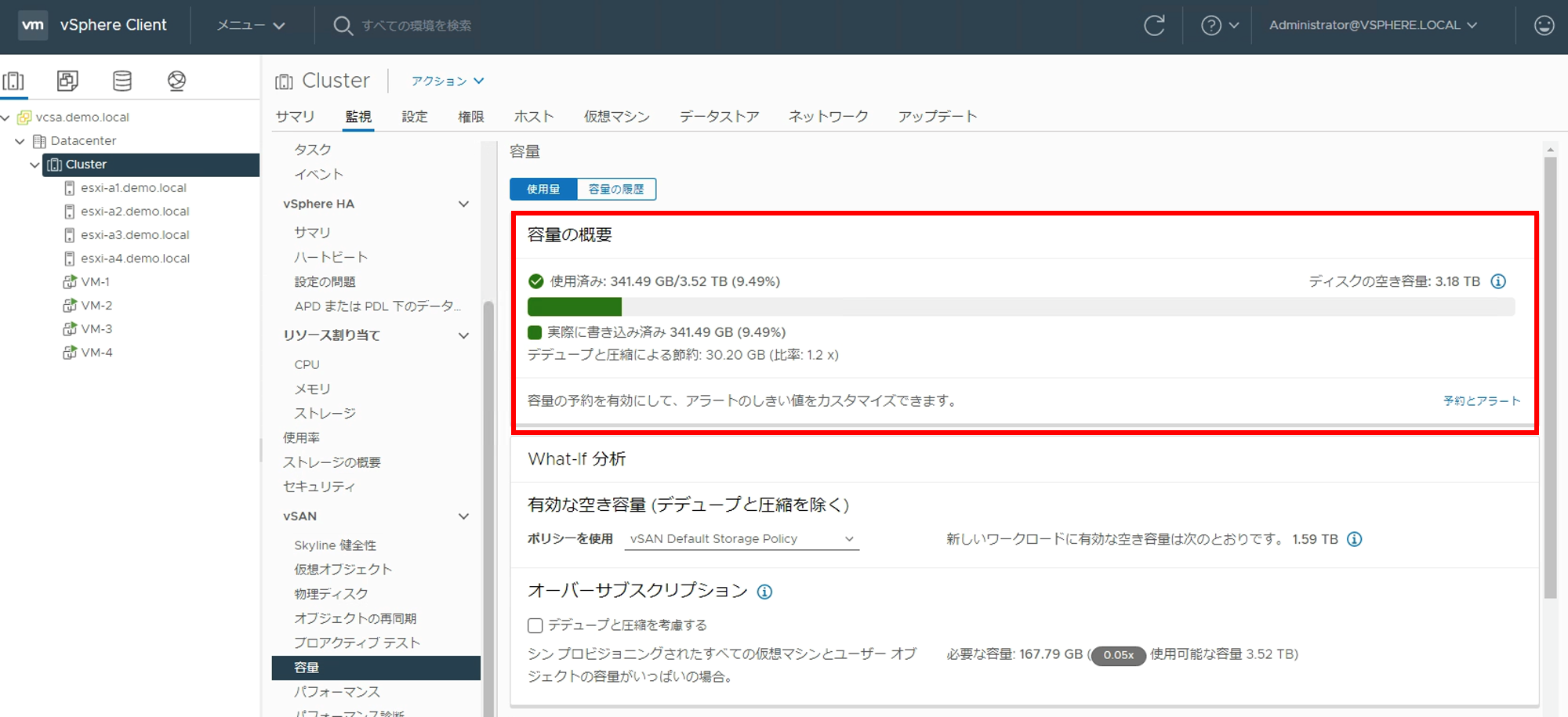The height and width of the screenshot is (717, 1568).
Task: Click host icon for esxi-a1.demo.local
Action: coord(70,188)
